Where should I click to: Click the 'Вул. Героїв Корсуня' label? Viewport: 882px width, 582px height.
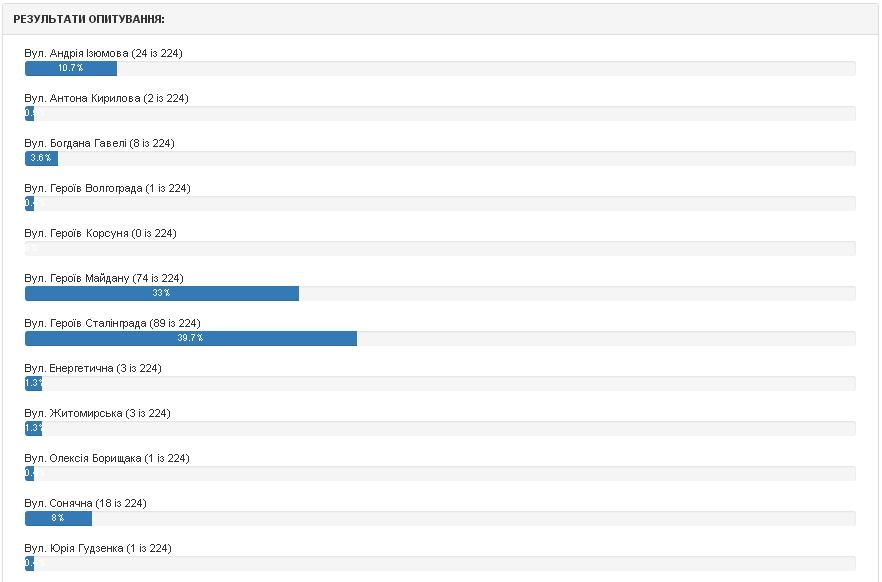pos(100,233)
